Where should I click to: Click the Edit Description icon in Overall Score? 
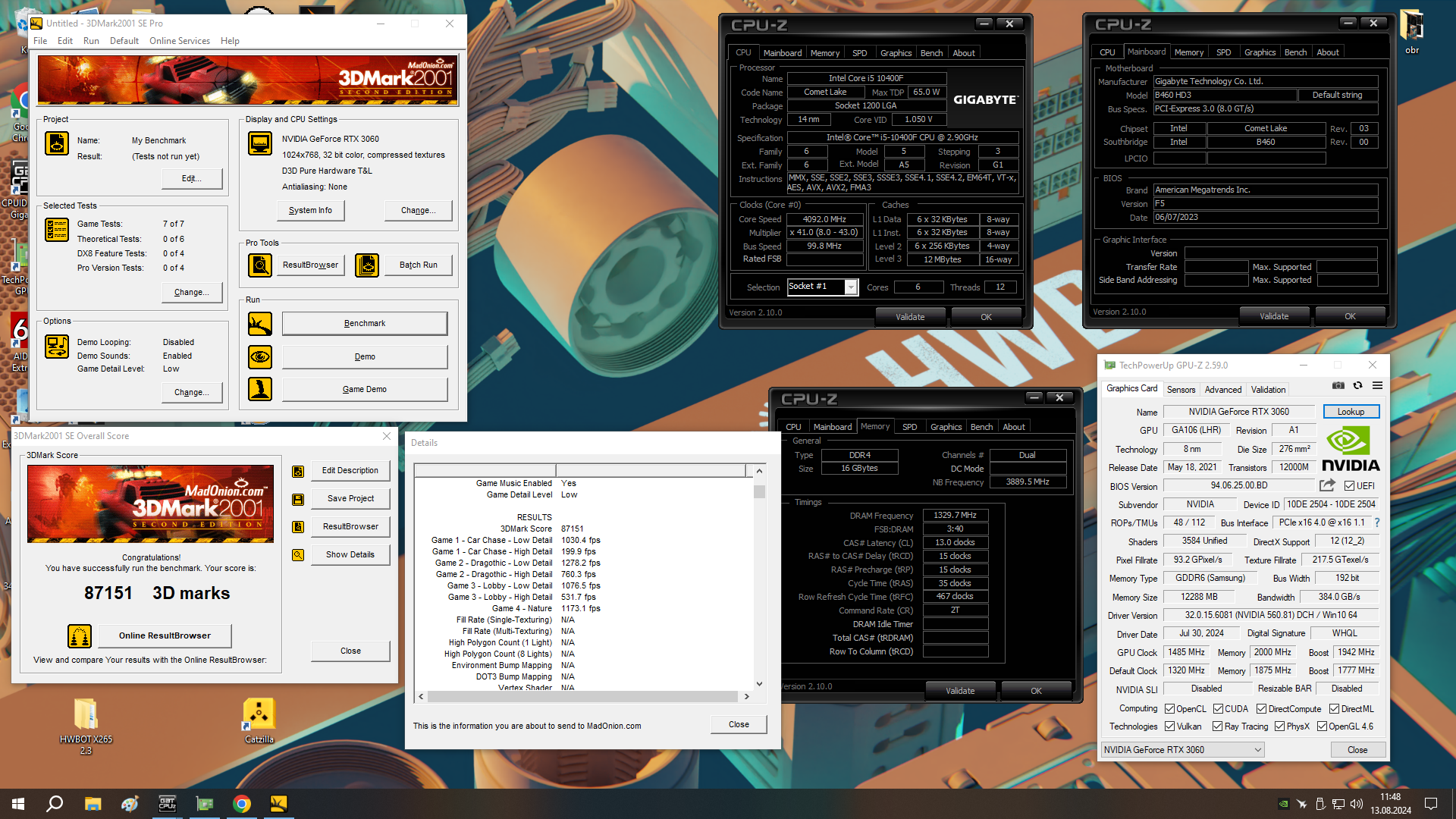(298, 471)
